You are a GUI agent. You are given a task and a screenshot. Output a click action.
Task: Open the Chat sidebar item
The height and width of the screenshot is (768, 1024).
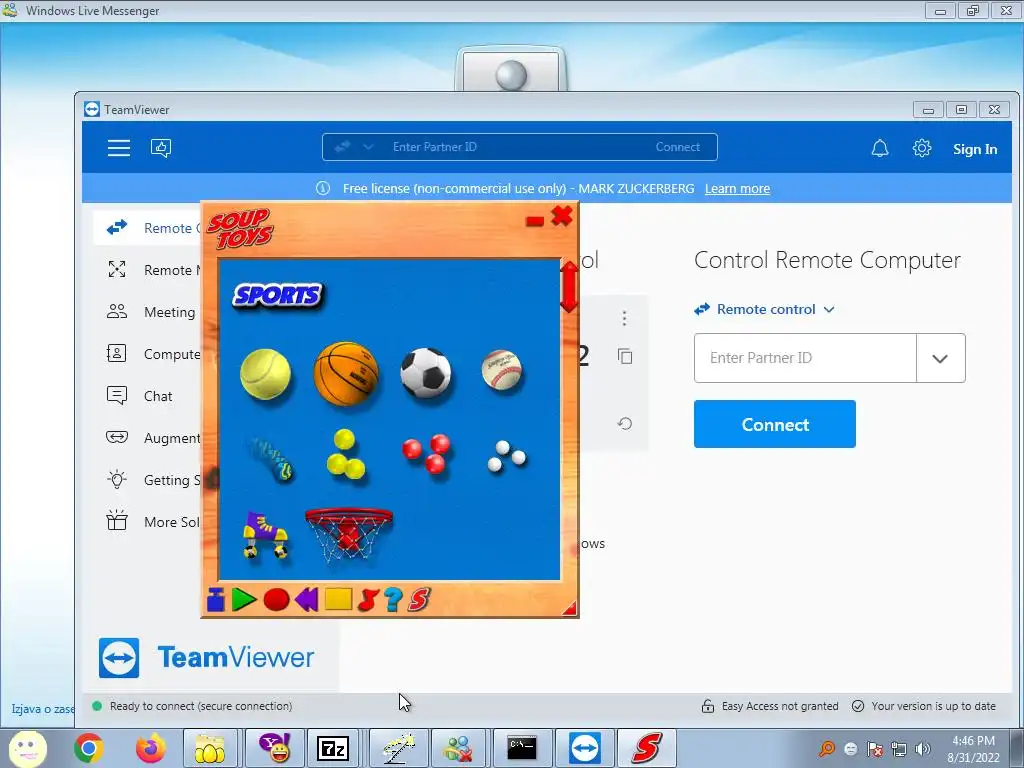[148, 396]
